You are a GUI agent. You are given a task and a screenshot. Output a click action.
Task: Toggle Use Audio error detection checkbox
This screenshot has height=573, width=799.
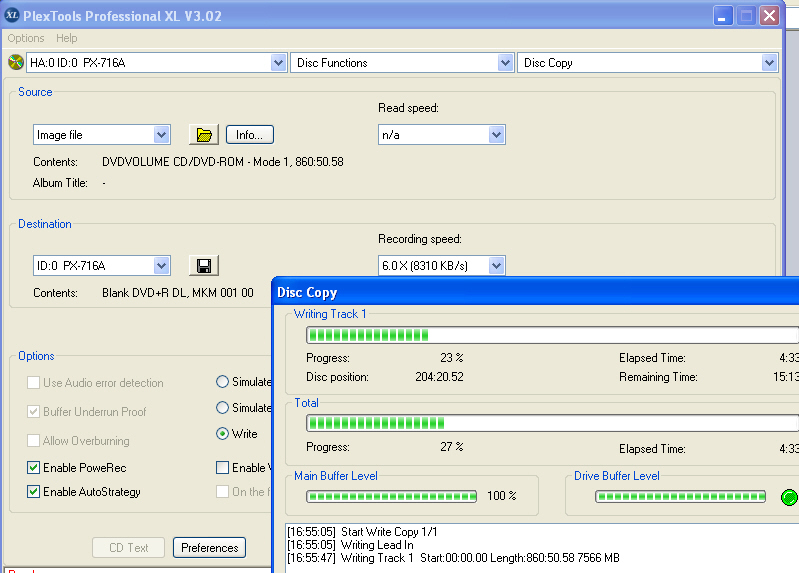pyautogui.click(x=34, y=382)
